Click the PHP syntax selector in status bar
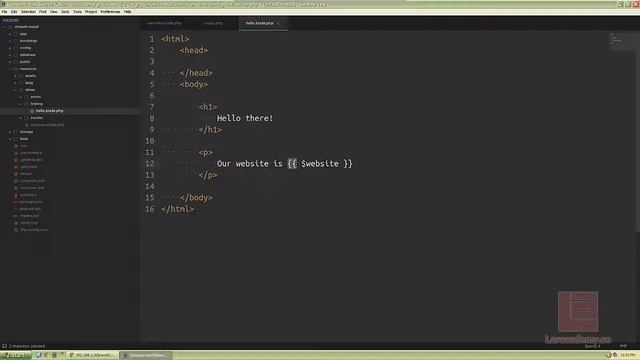640x360 pixels. [x=623, y=346]
